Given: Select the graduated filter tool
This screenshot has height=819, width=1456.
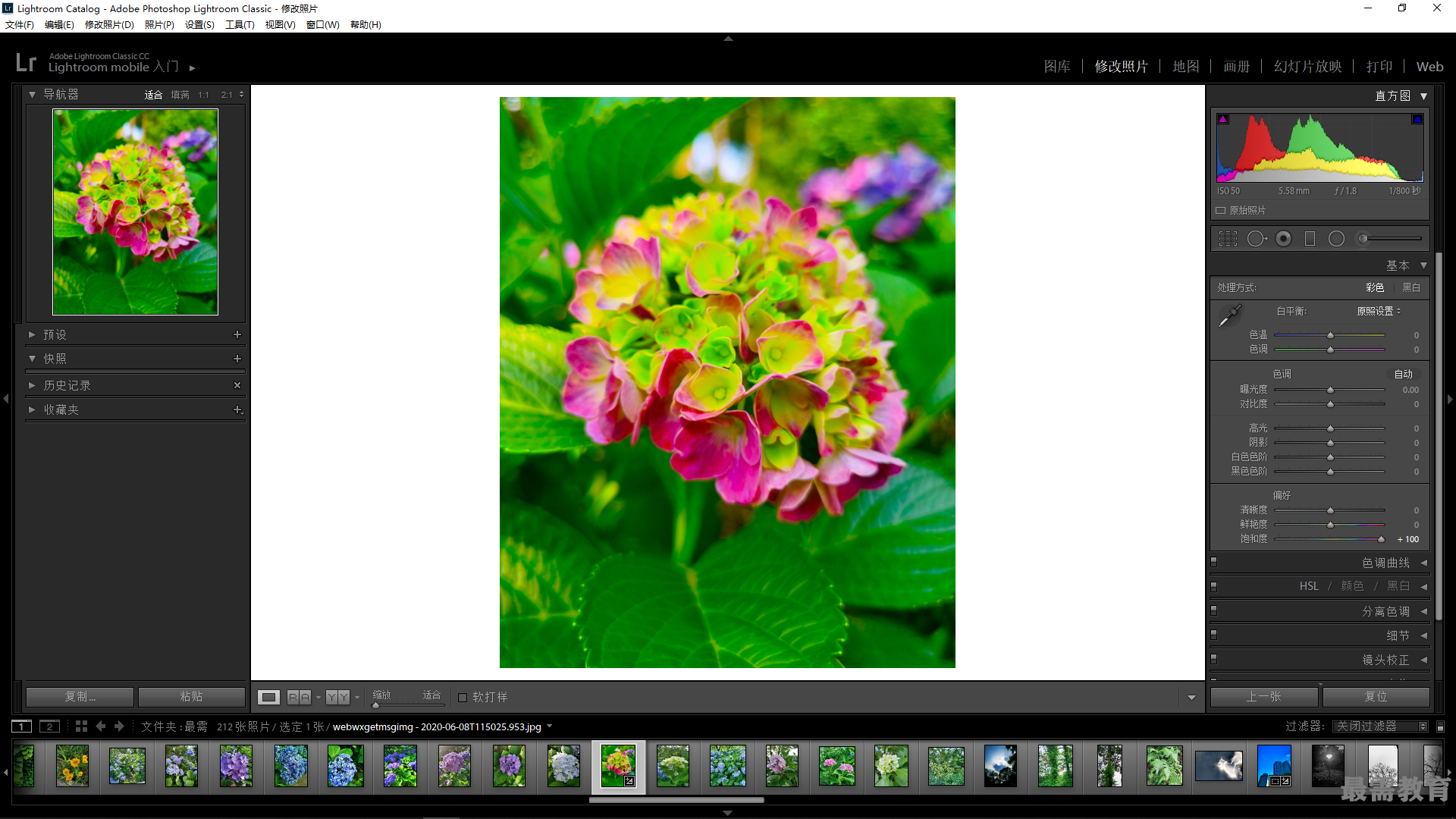Looking at the screenshot, I should click(x=1310, y=239).
